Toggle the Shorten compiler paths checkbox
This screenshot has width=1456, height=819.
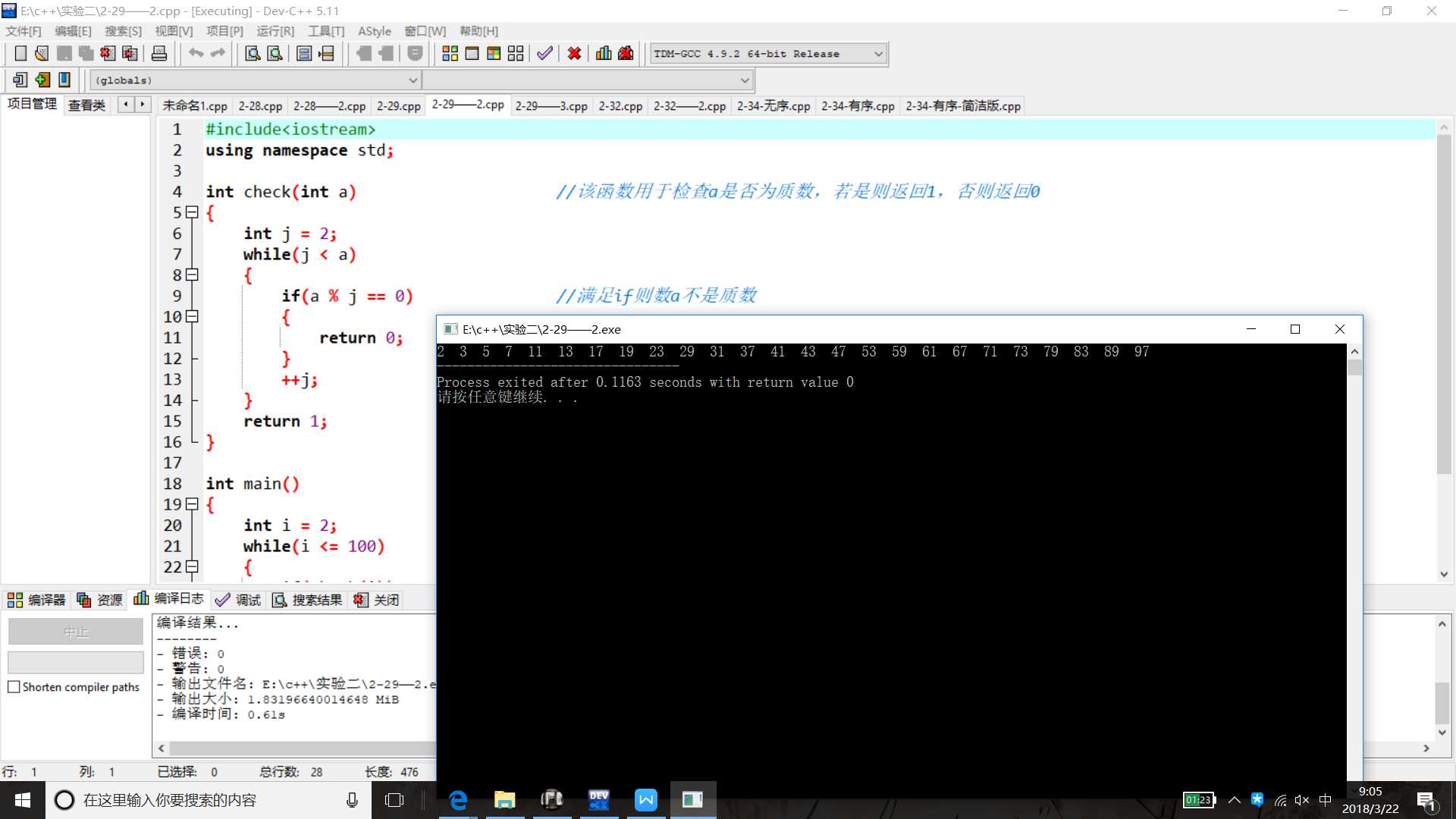click(x=14, y=687)
